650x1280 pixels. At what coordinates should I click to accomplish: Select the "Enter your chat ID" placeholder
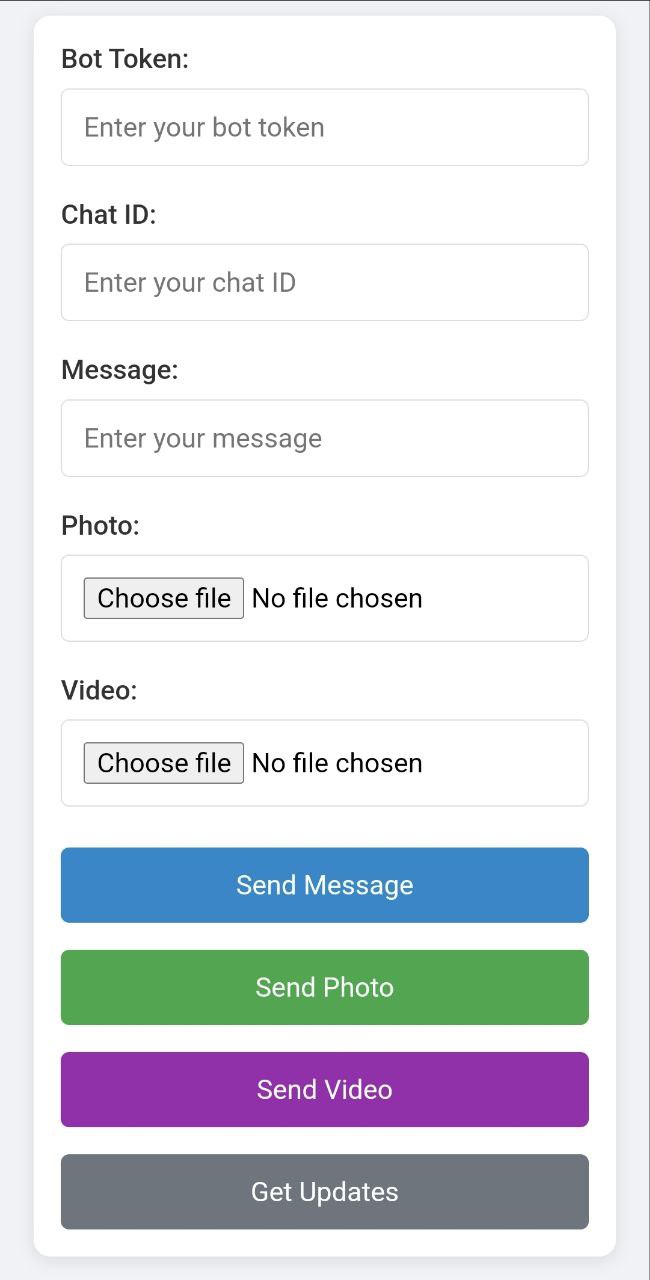click(x=190, y=282)
